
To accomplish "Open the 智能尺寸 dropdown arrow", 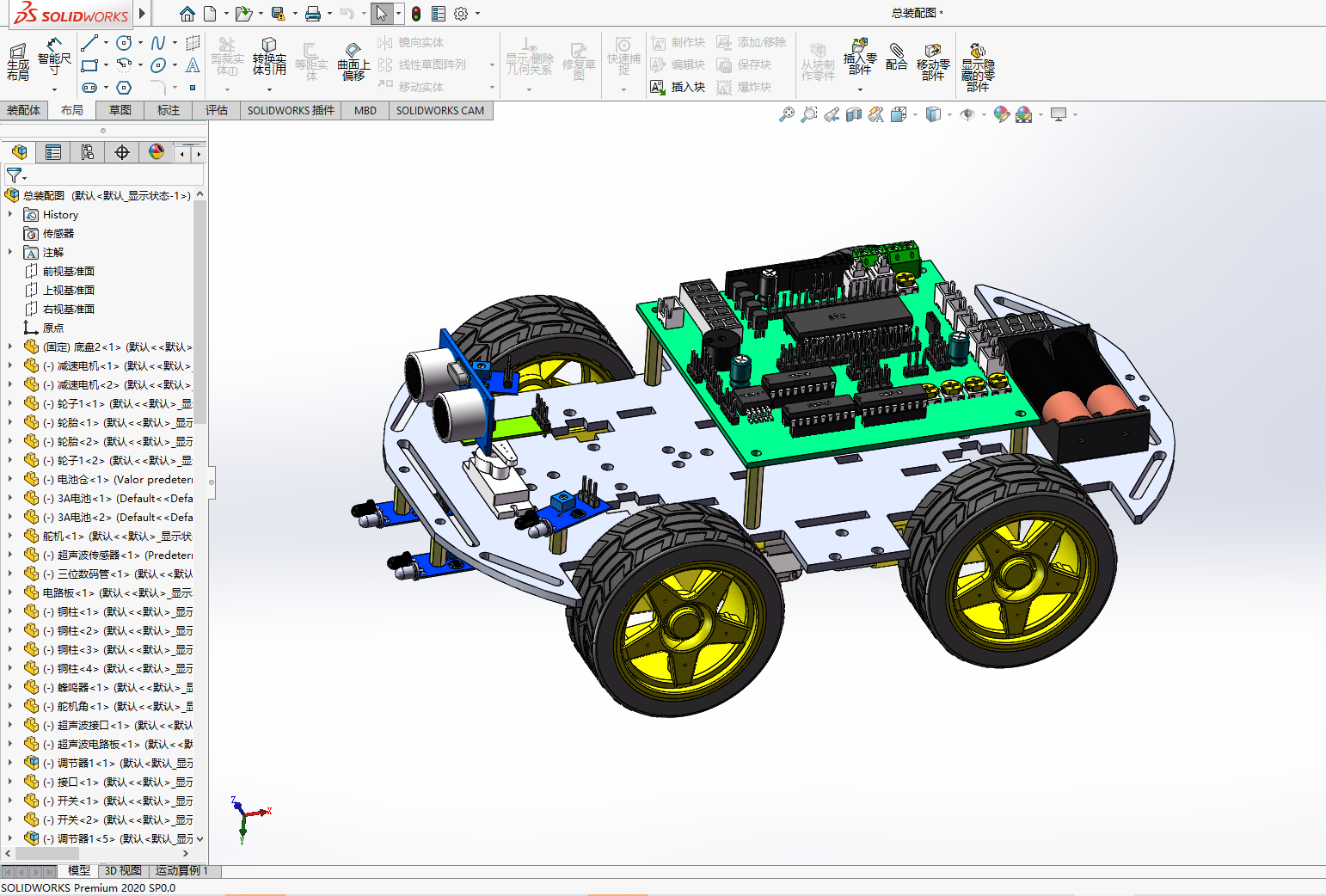I will (54, 89).
